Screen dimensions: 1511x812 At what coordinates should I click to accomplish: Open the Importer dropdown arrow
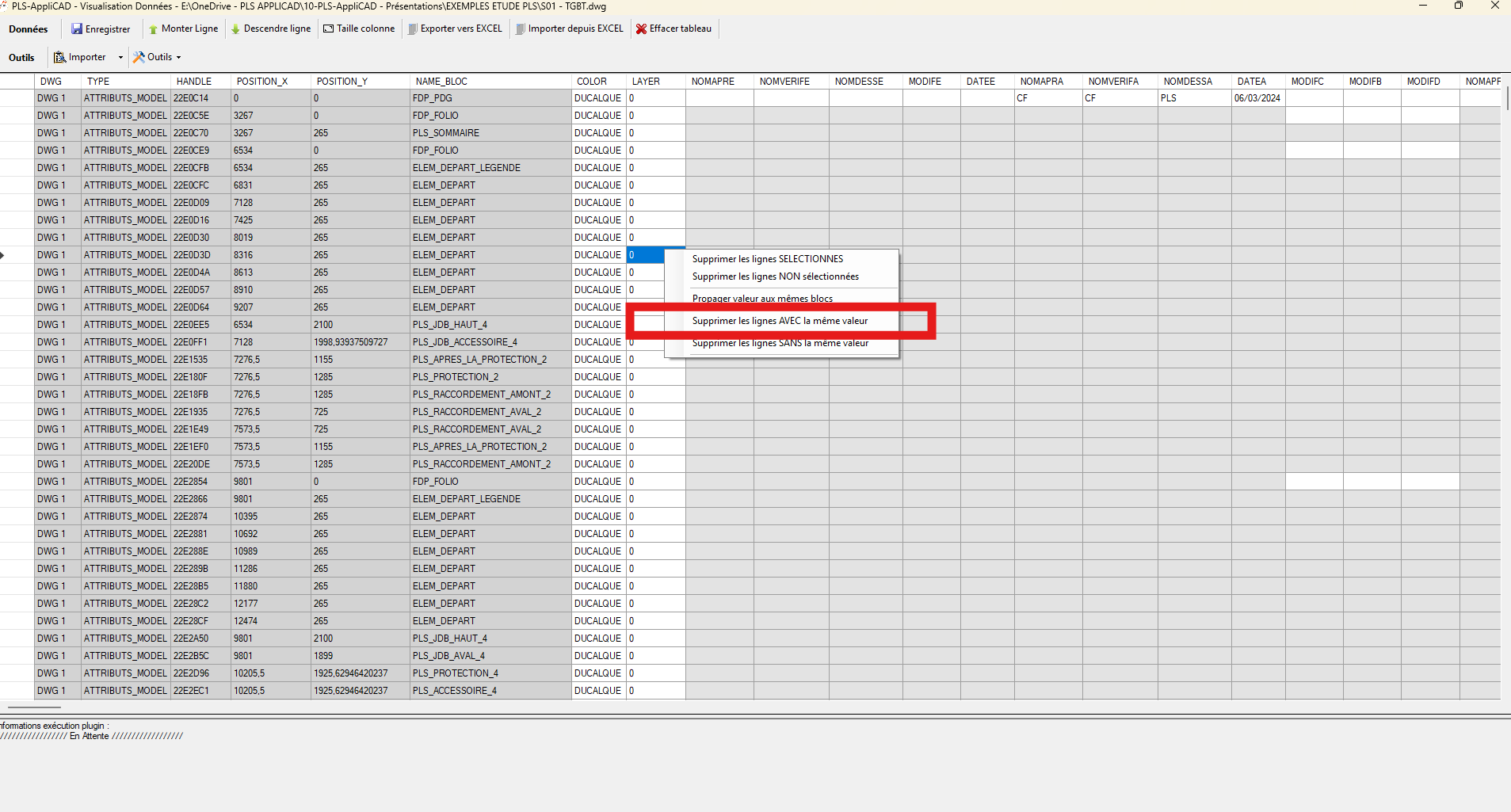pos(120,57)
